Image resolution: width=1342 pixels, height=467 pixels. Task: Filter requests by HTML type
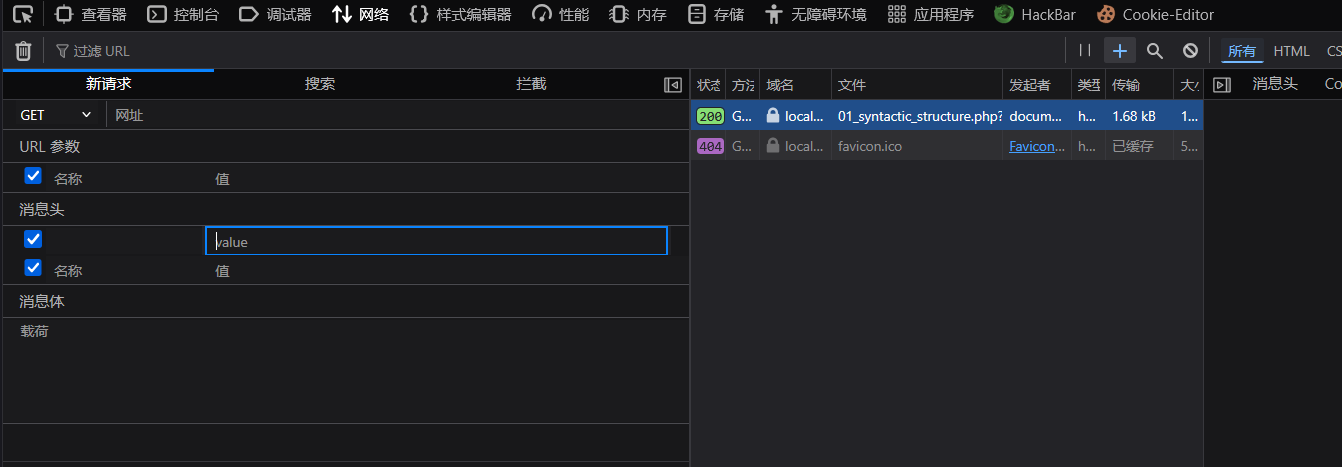coord(1291,51)
